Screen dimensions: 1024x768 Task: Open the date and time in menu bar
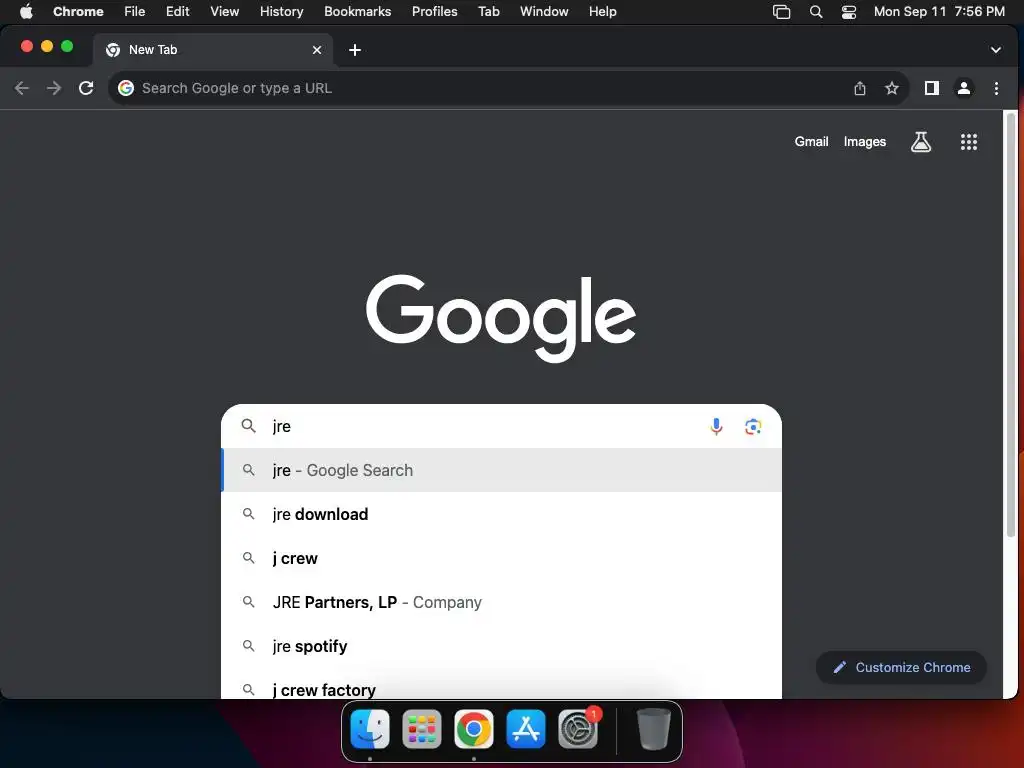pos(939,12)
